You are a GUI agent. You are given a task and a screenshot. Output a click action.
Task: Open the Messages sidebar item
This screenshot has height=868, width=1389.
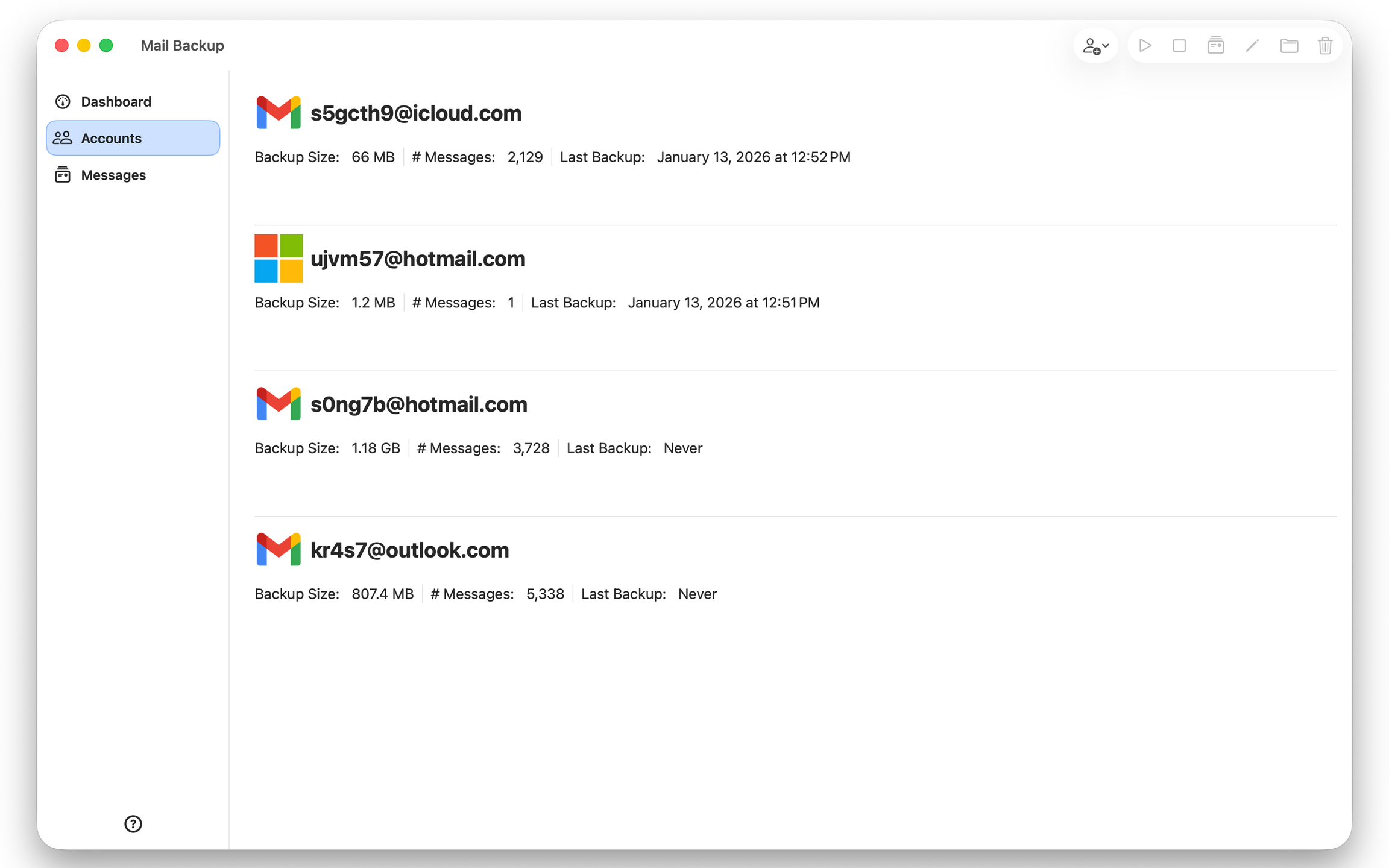[x=113, y=175]
